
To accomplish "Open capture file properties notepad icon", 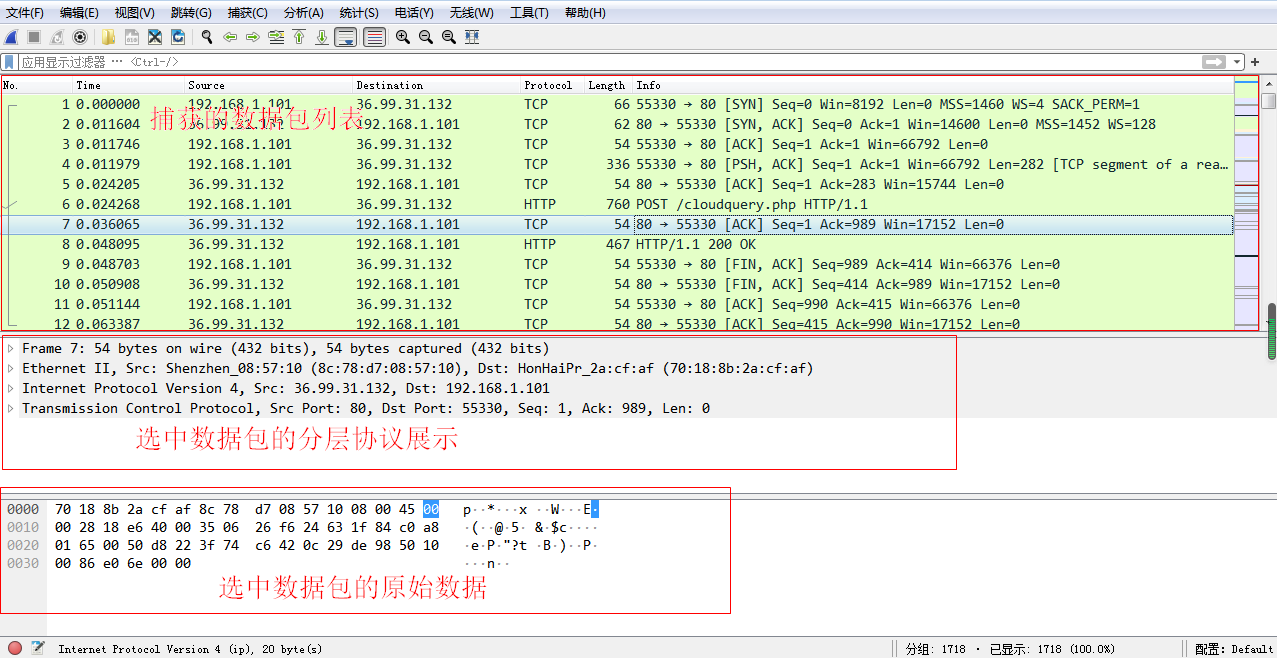I will point(38,648).
